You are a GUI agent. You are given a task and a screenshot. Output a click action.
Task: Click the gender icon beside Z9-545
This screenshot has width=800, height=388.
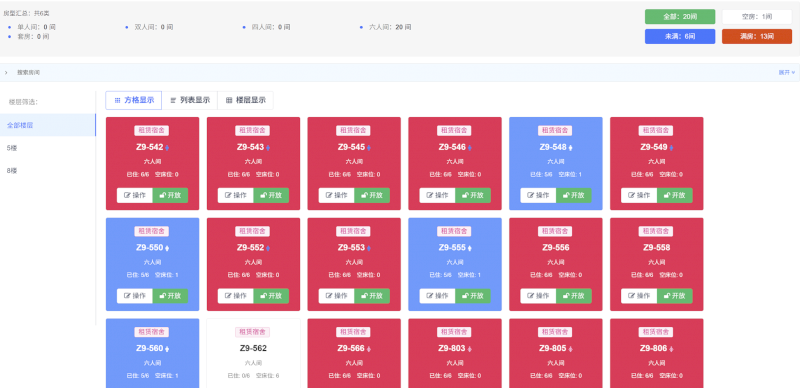(369, 148)
